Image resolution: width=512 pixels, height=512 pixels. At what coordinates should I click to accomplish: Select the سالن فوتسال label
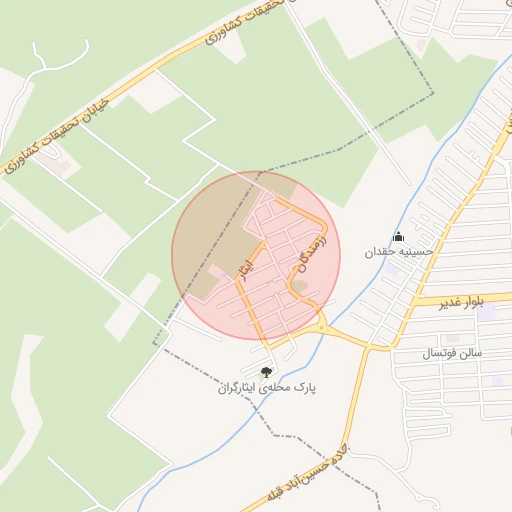coord(452,353)
